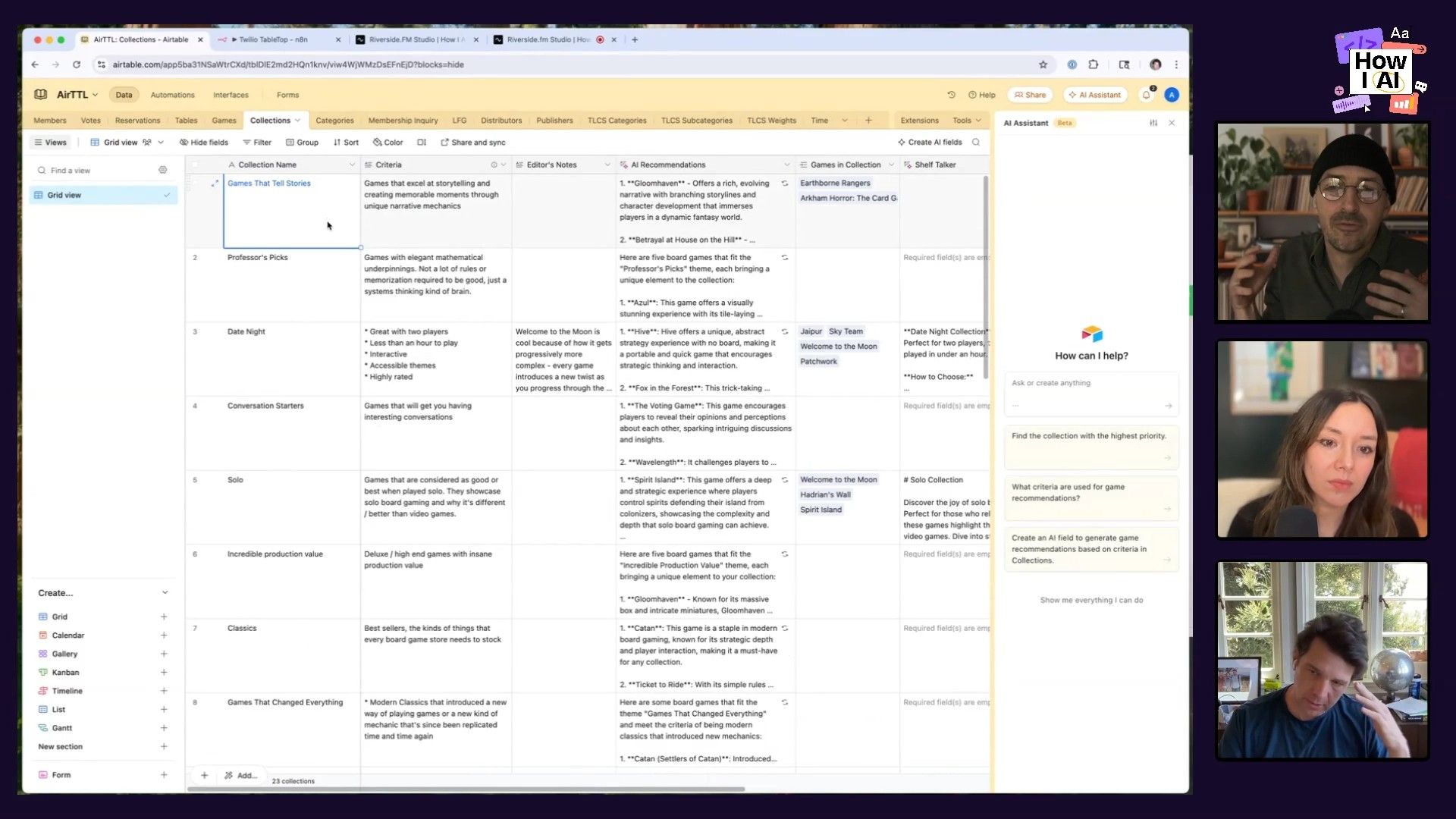Expand the Games That Tell Stories record
The width and height of the screenshot is (1456, 819).
[215, 184]
